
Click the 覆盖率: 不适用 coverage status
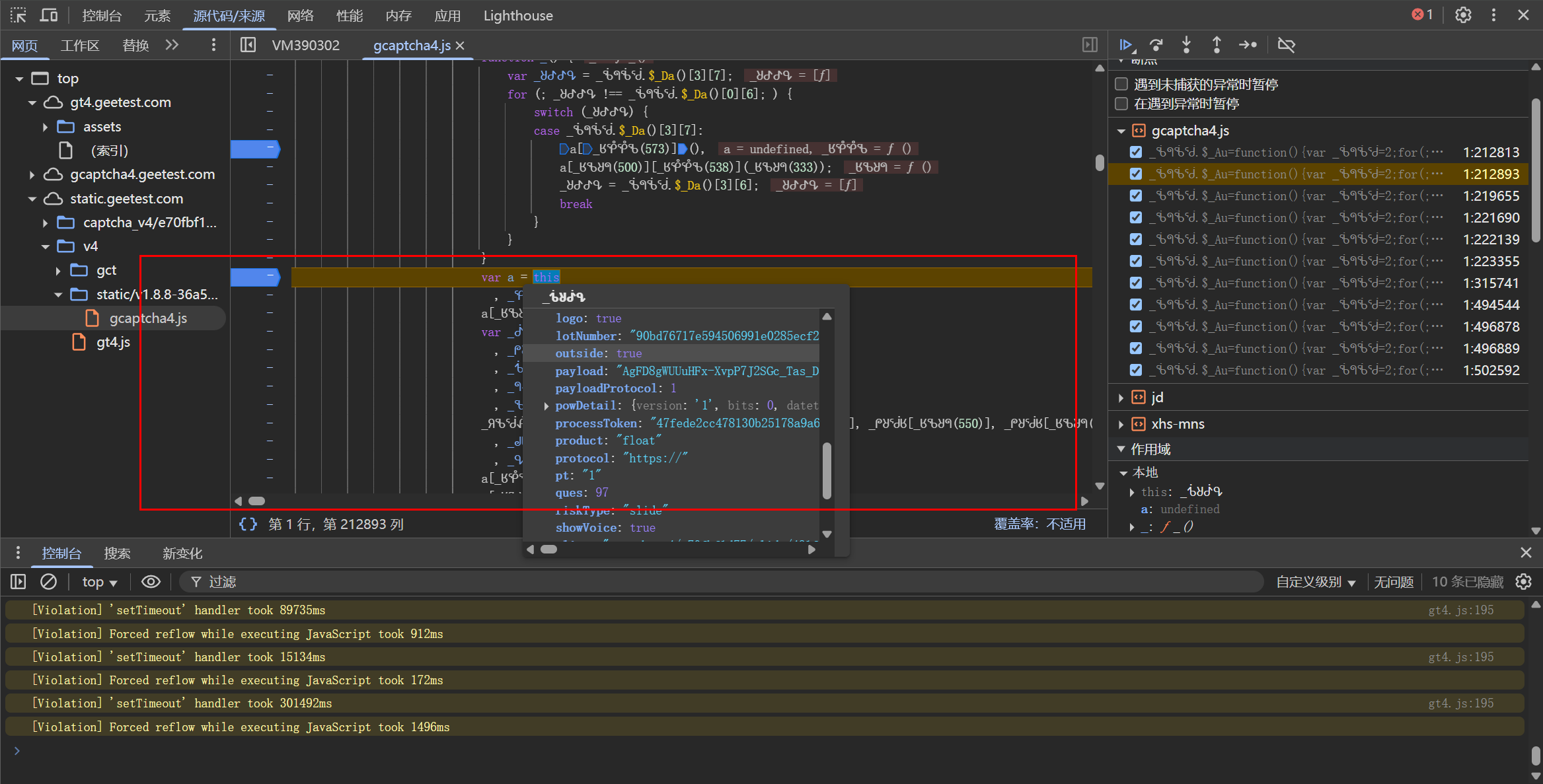point(1039,524)
